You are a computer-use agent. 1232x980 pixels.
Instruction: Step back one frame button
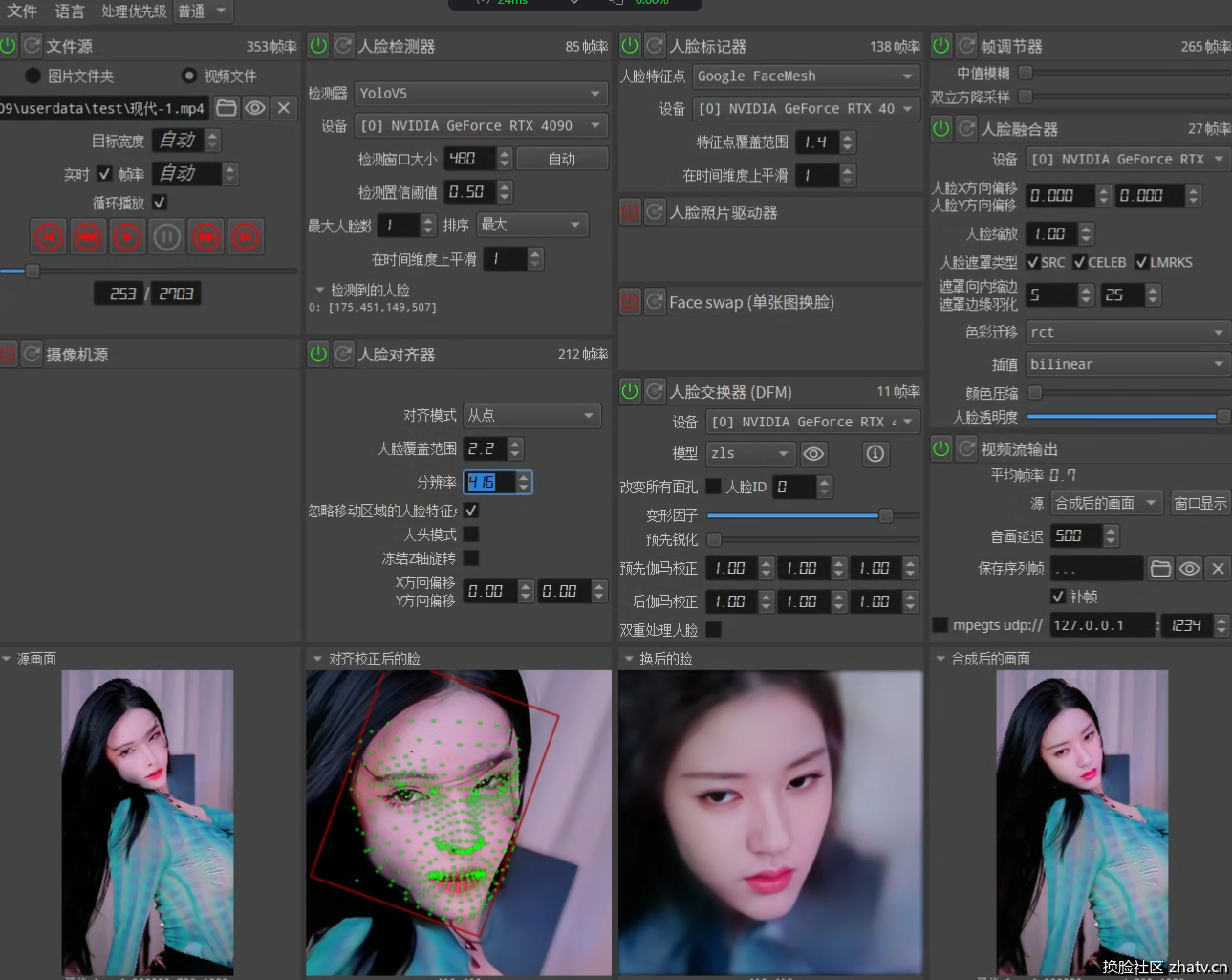(88, 236)
